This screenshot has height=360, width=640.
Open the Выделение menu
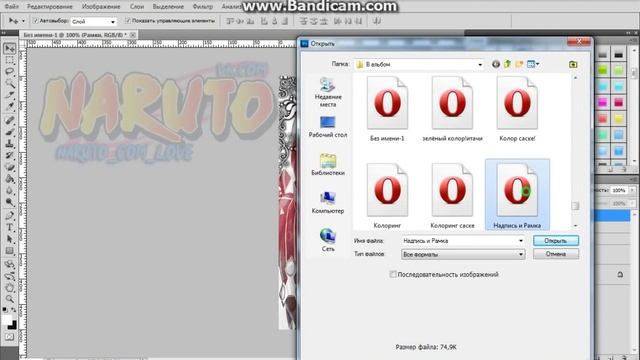point(168,7)
